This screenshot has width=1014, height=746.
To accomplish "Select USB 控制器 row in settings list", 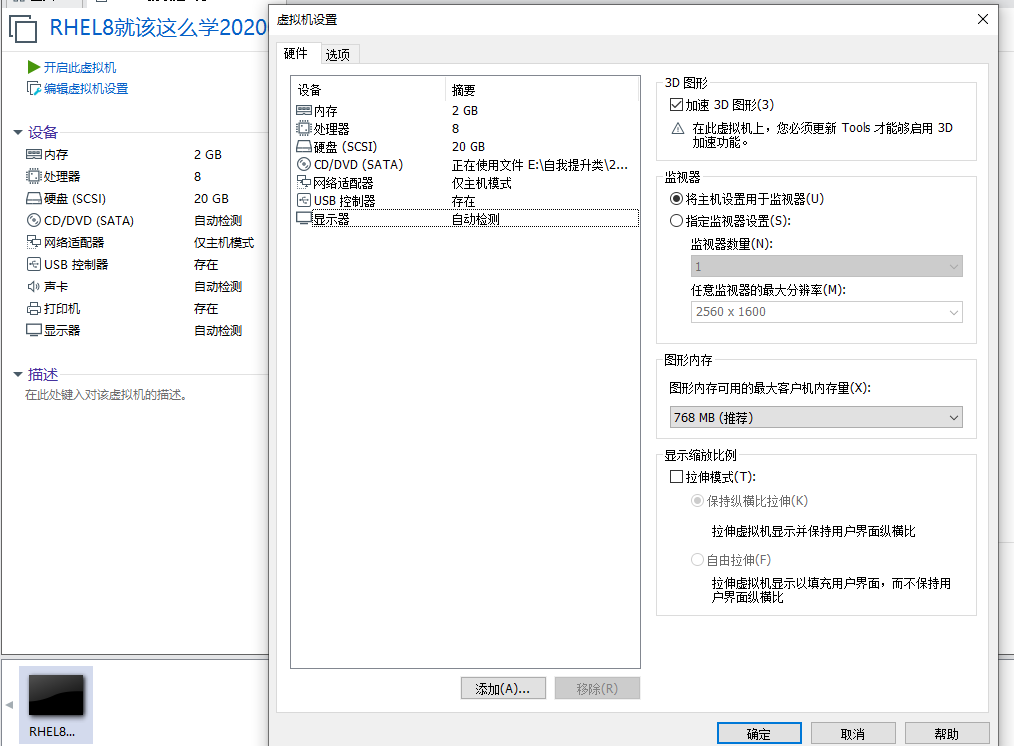I will pos(467,200).
